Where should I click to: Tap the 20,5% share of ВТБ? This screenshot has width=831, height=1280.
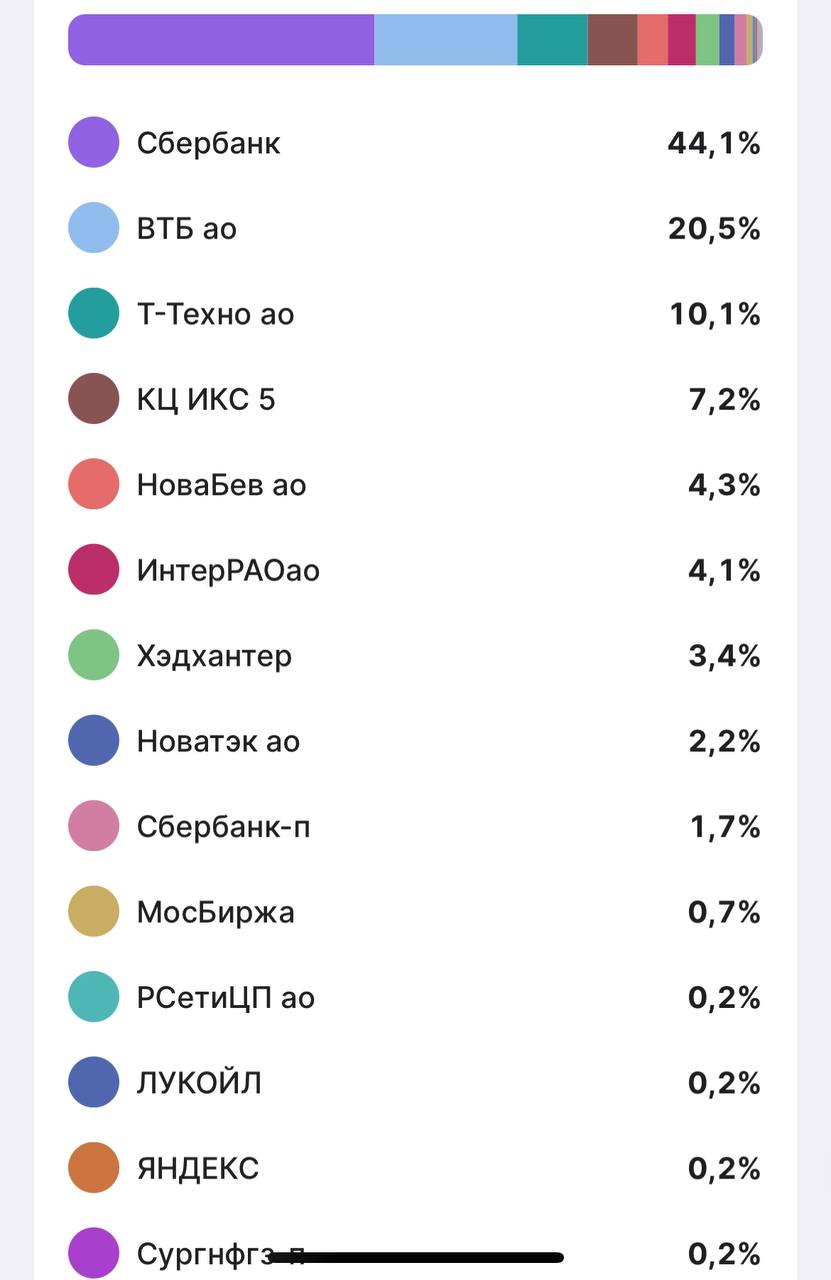[714, 228]
